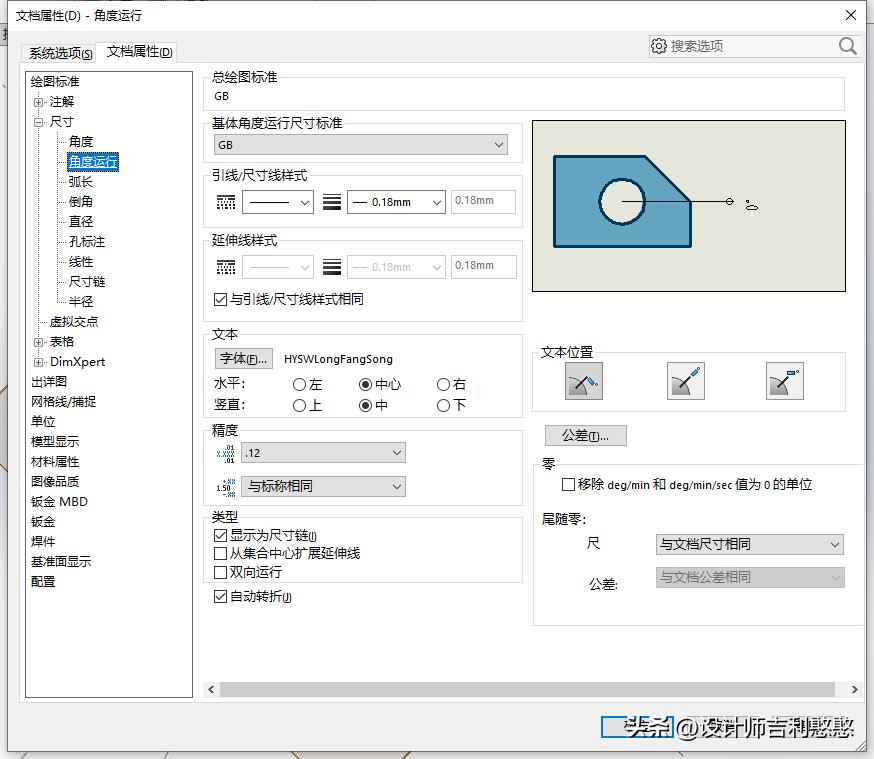Click the 字体(F)... button
Screen dimensions: 874x759
pos(244,359)
